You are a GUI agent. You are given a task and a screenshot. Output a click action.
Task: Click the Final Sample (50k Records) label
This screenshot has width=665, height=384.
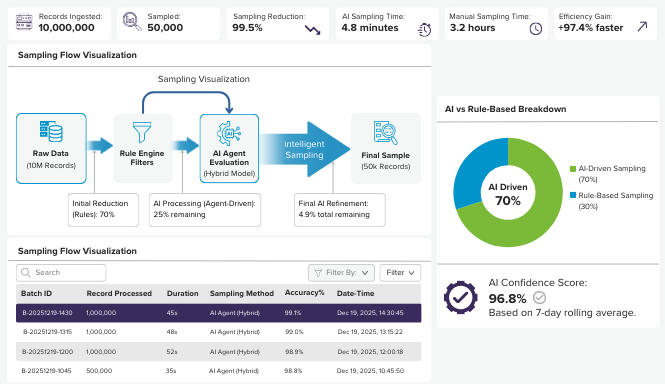point(386,161)
